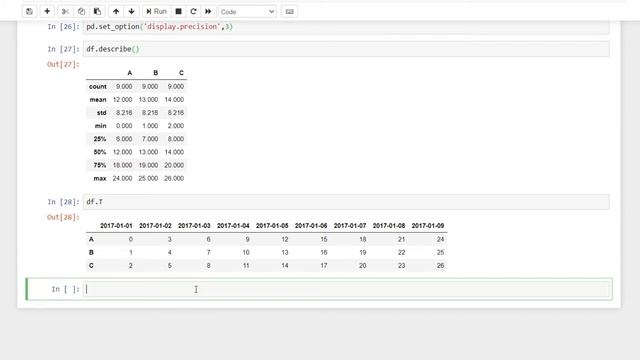
Task: Move selected cell up with the arrow
Action: click(116, 11)
